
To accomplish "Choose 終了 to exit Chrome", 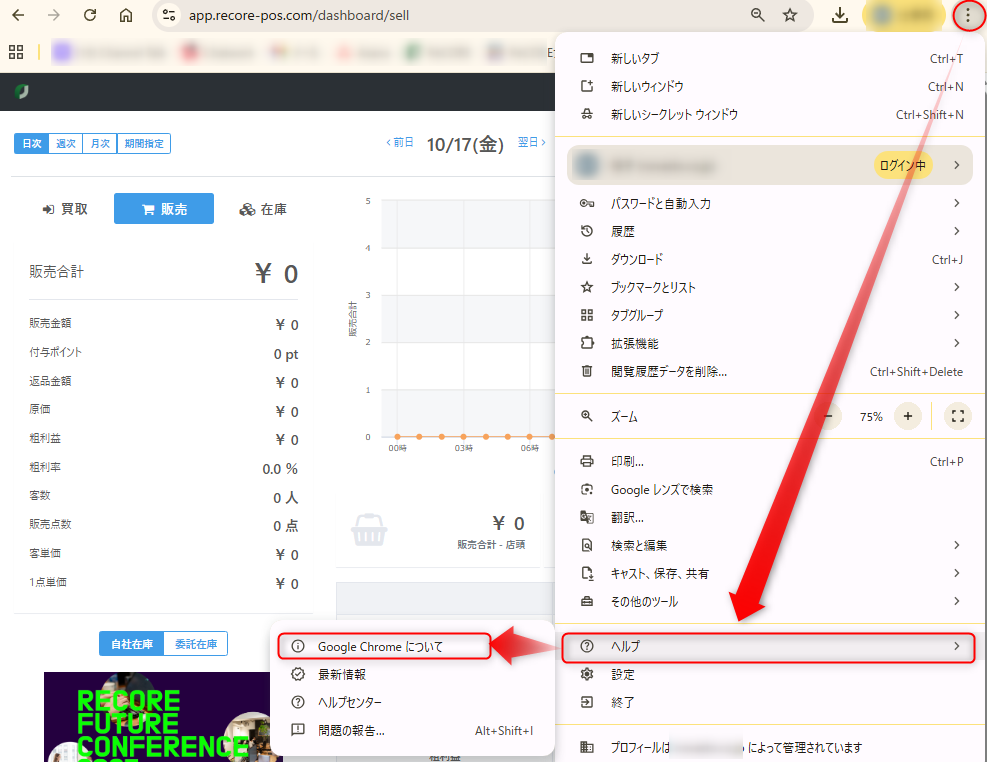I will [x=771, y=702].
